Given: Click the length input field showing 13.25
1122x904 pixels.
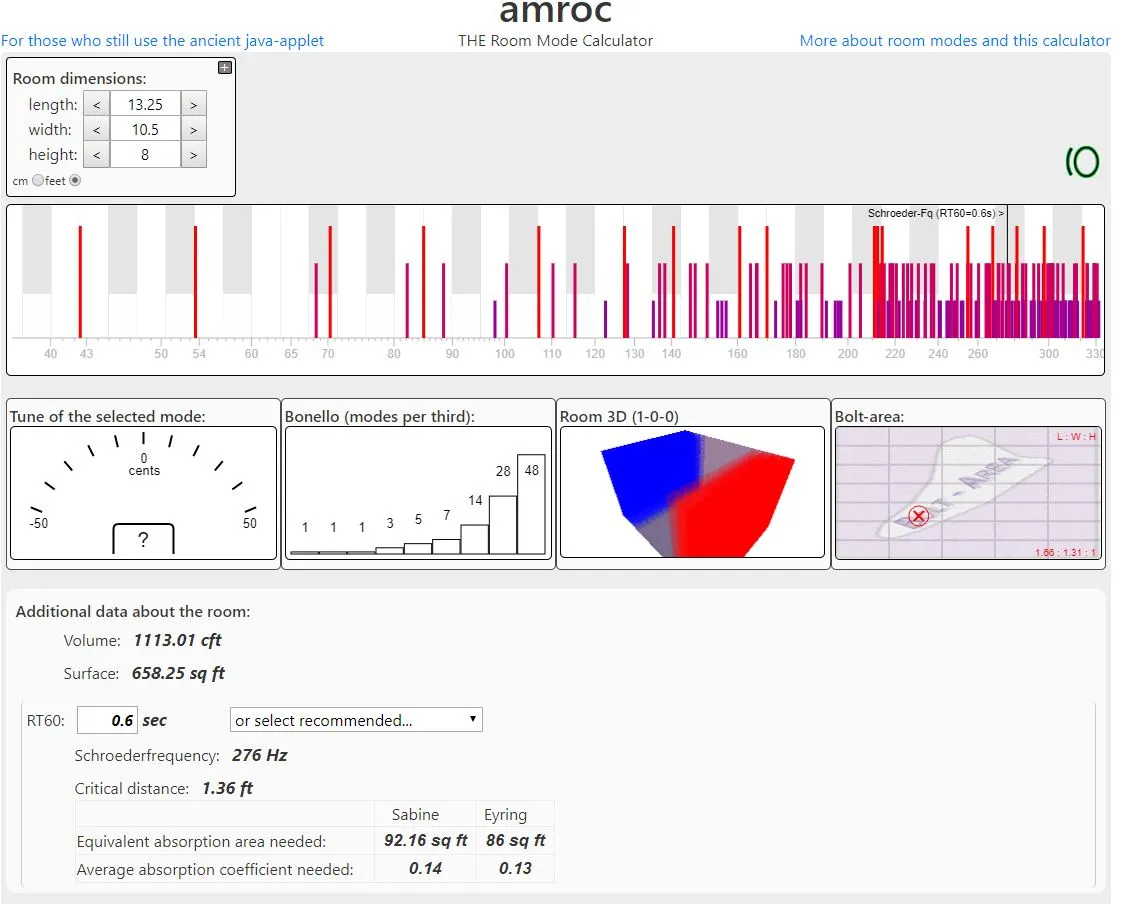Looking at the screenshot, I should [145, 104].
